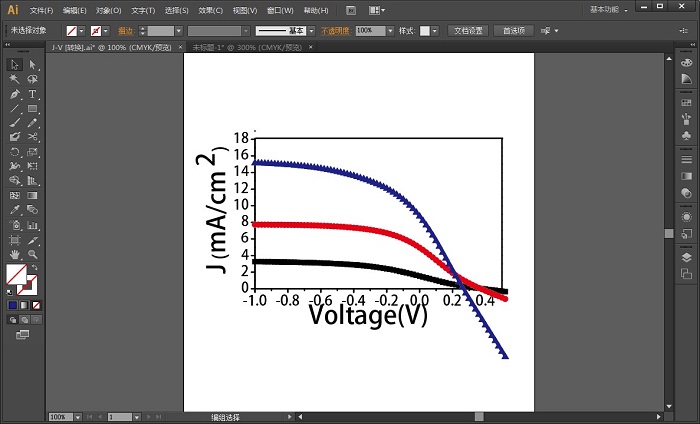700x424 pixels.
Task: Swap fill and stroke colors arrow
Action: pos(34,267)
